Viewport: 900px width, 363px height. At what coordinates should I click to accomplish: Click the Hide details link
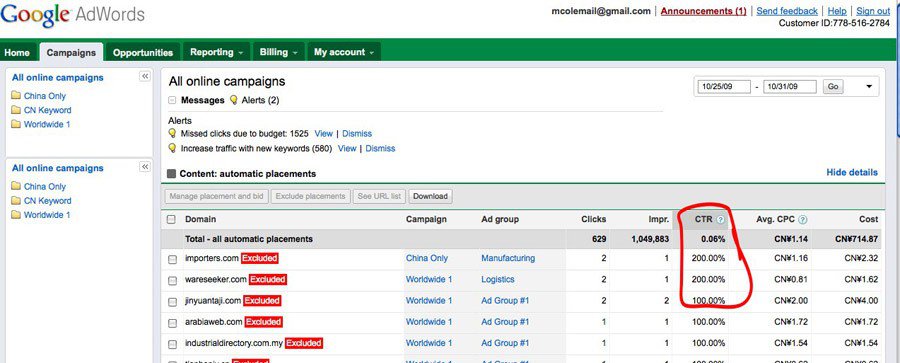pyautogui.click(x=852, y=172)
